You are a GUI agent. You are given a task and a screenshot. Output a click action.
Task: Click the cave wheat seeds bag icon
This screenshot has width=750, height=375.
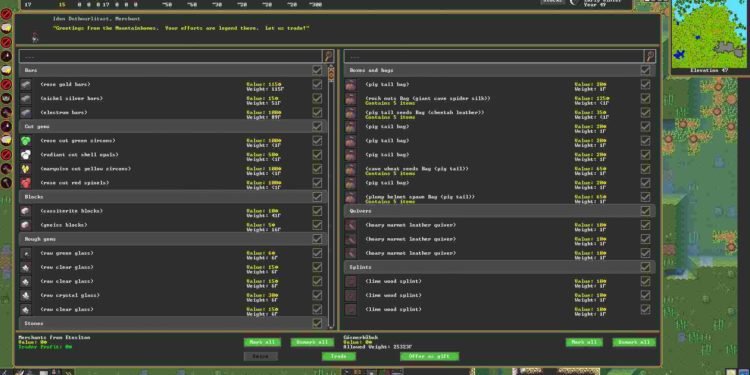[351, 169]
